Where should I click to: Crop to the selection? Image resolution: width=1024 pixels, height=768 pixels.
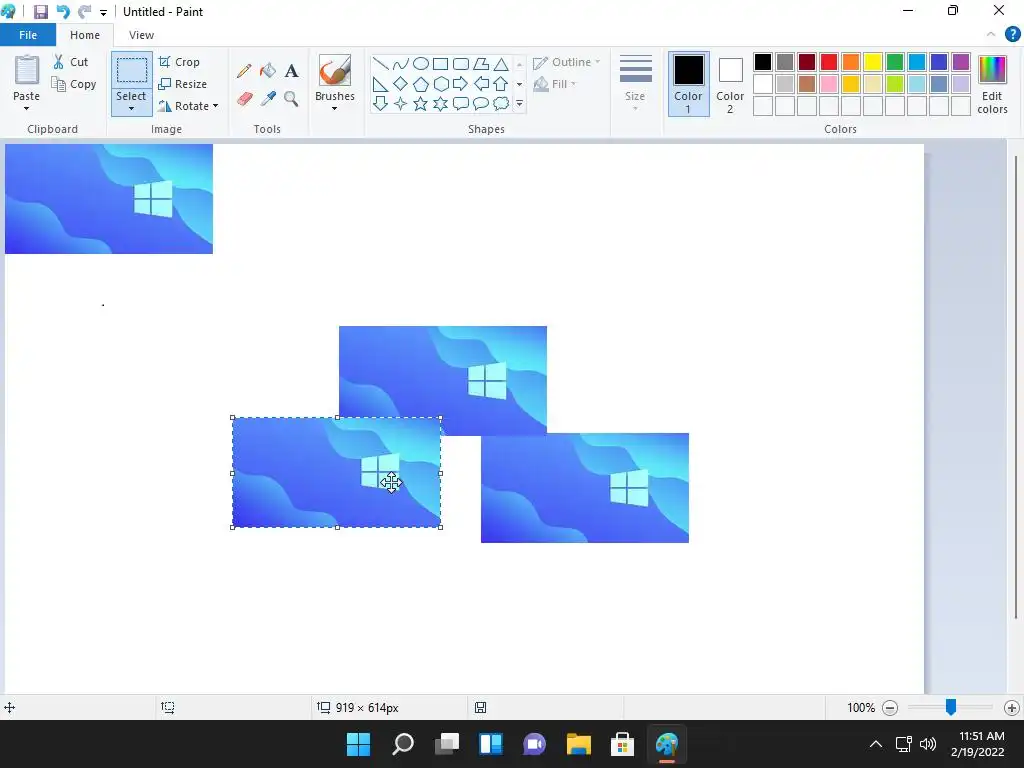click(179, 62)
